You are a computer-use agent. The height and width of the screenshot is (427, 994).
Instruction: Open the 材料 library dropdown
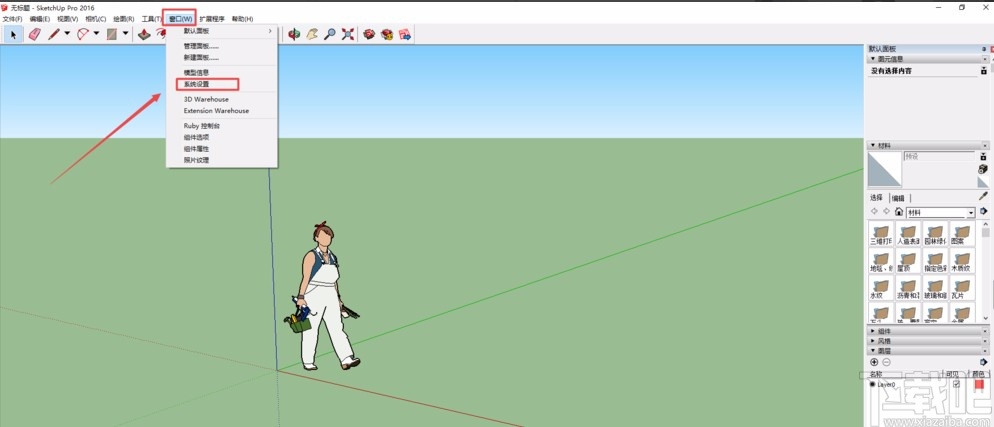[971, 212]
